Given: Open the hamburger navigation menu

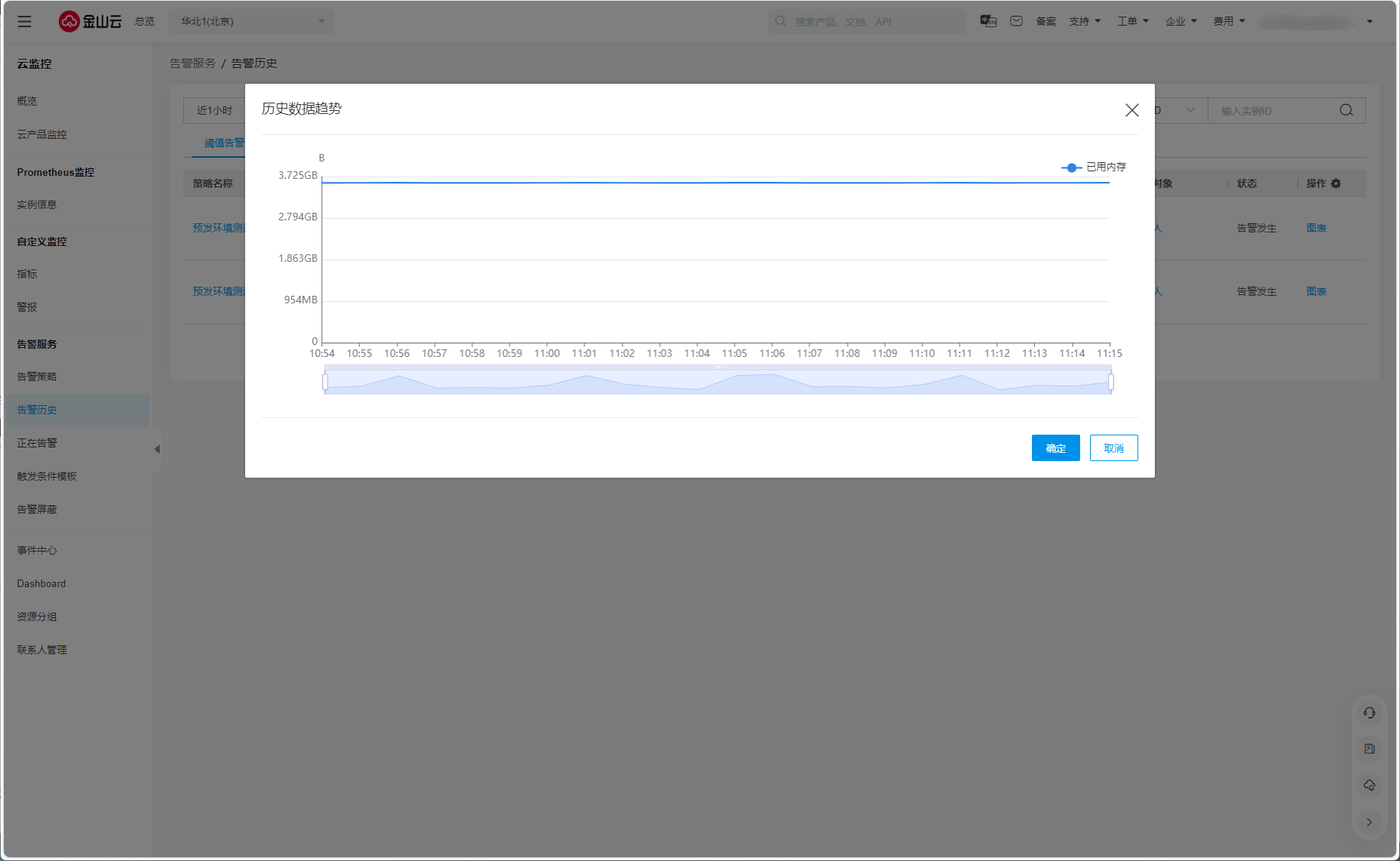Looking at the screenshot, I should point(25,21).
